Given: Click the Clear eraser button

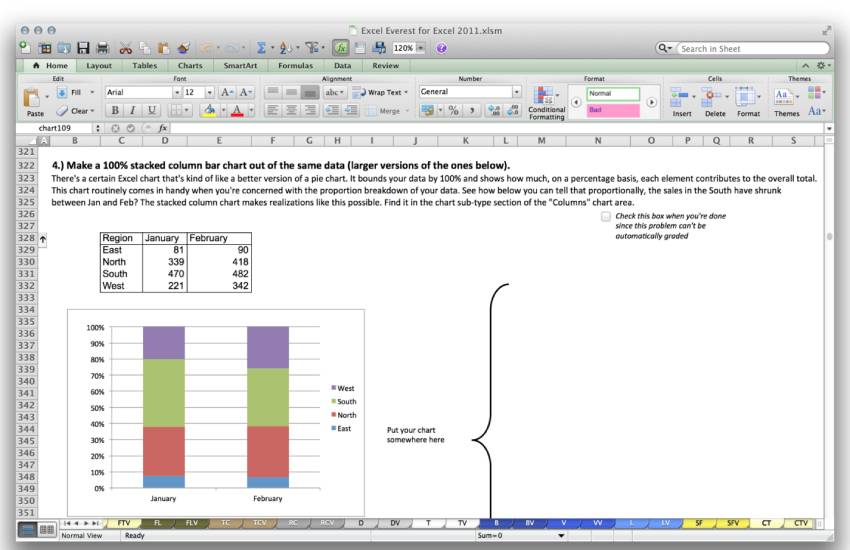Looking at the screenshot, I should click(x=75, y=111).
